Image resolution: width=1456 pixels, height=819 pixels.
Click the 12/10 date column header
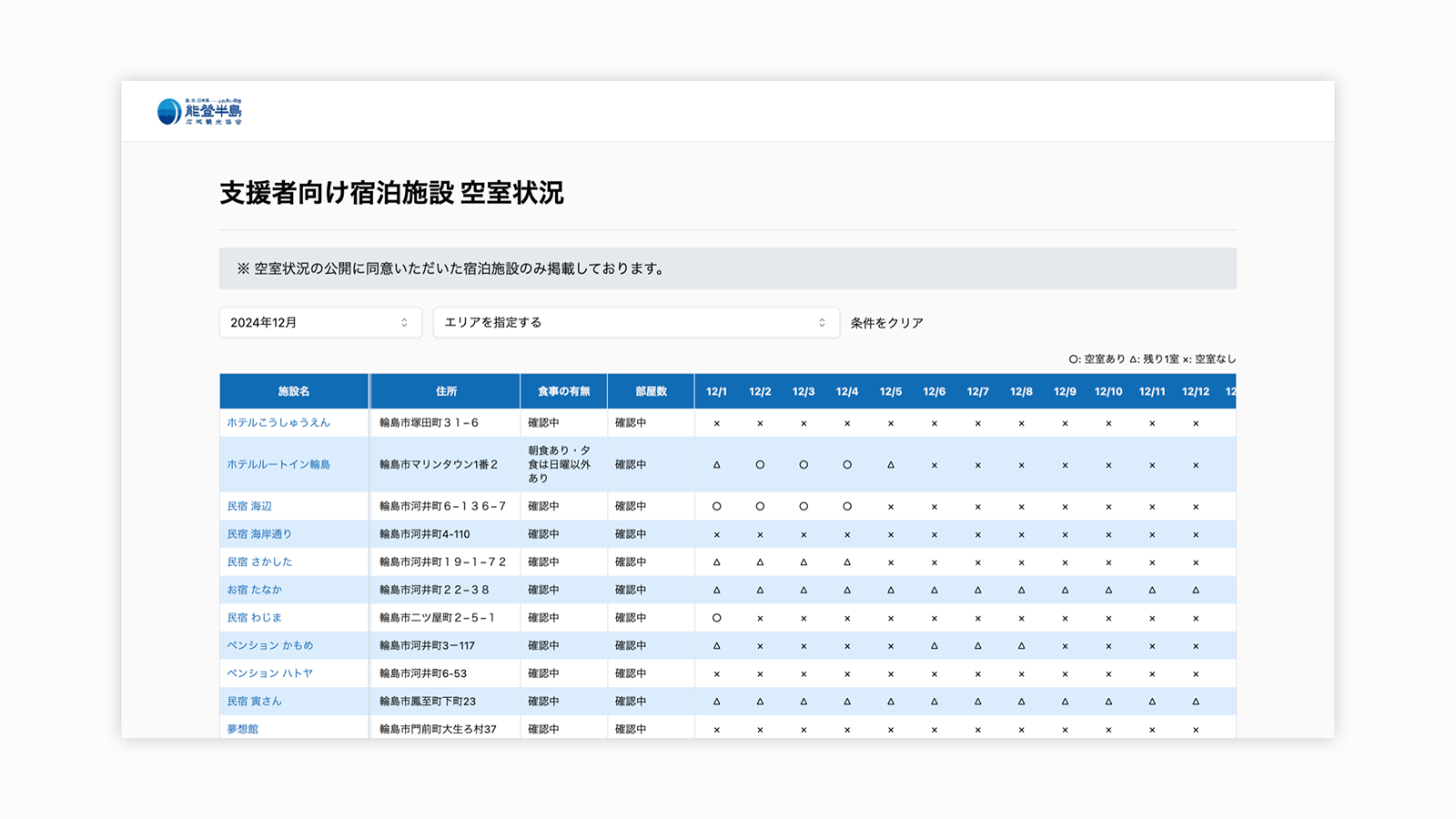tap(1108, 391)
